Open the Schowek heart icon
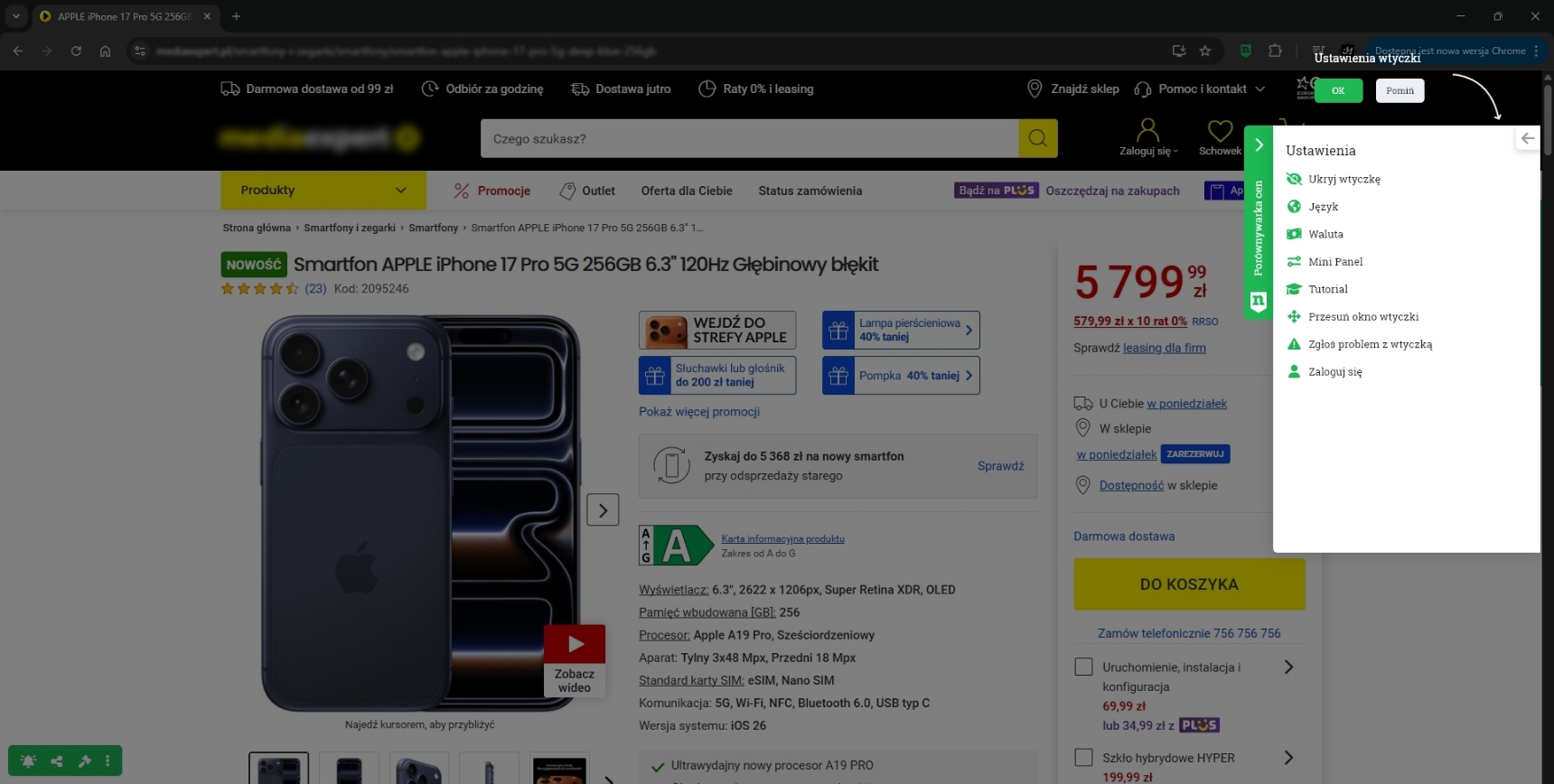This screenshot has height=784, width=1554. coord(1220,132)
